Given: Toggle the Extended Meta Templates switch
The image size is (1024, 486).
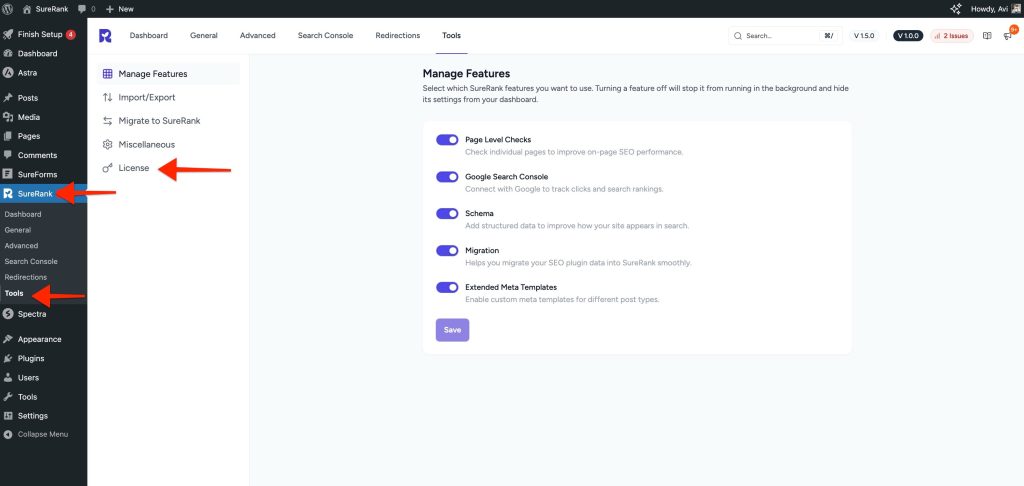Looking at the screenshot, I should tap(447, 287).
